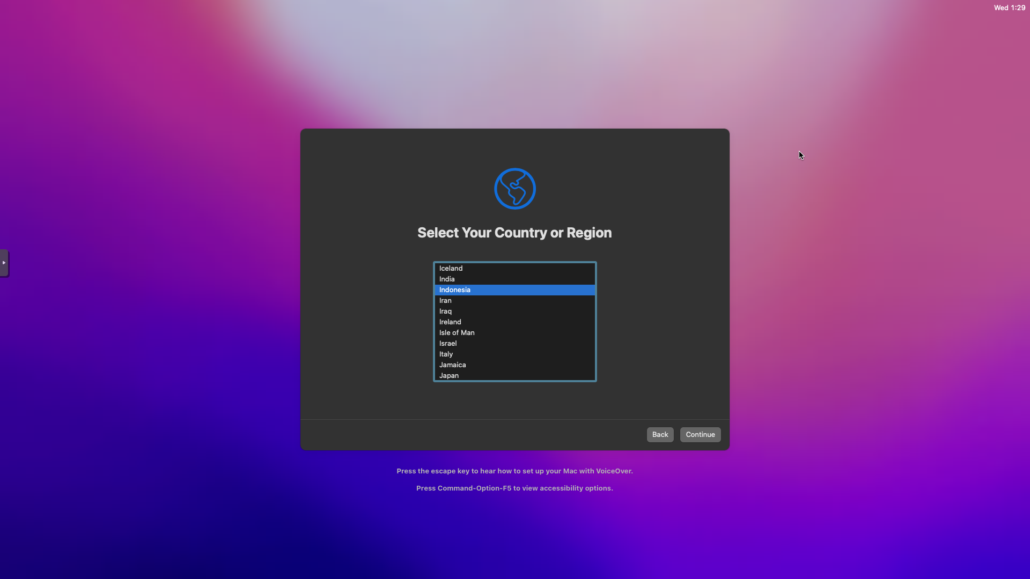1030x579 pixels.
Task: Select India in the country list
Action: pos(514,279)
